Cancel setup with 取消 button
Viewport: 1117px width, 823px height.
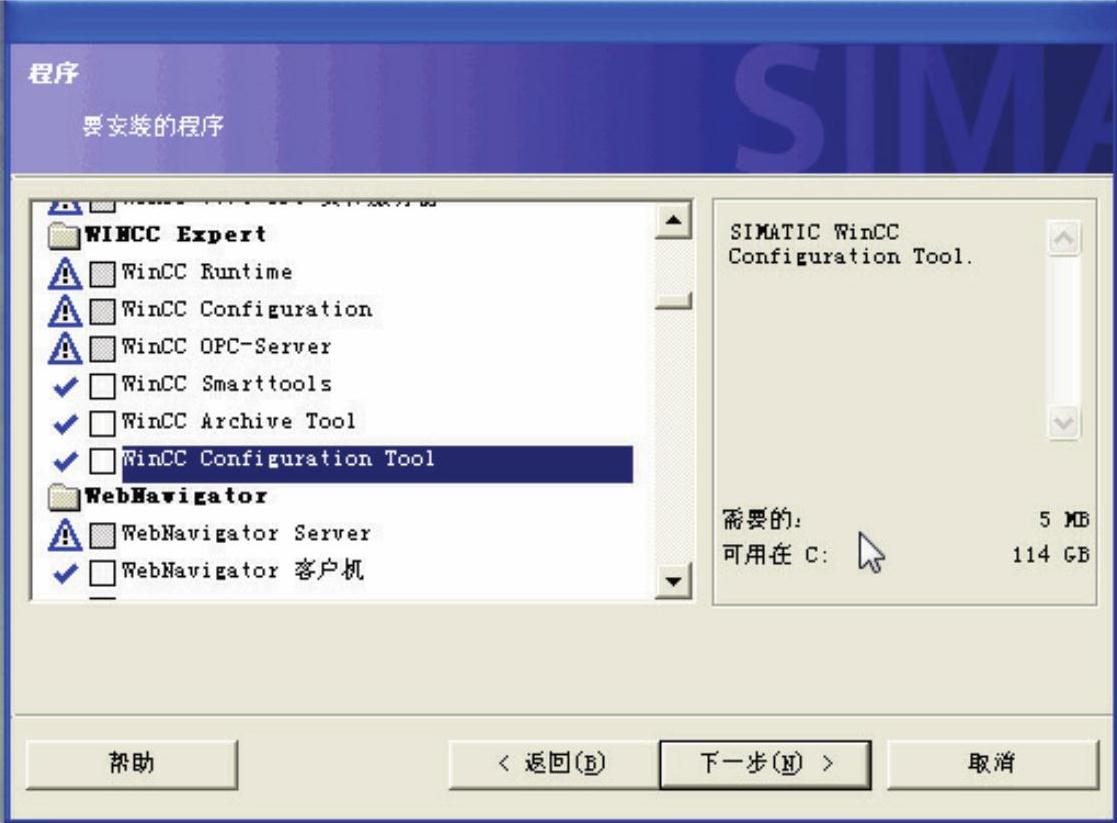[992, 764]
